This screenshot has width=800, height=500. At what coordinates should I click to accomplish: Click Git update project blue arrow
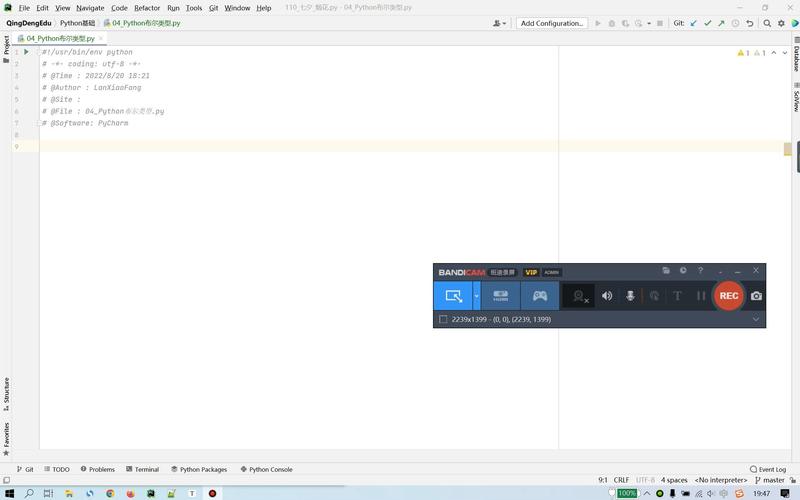tap(693, 23)
